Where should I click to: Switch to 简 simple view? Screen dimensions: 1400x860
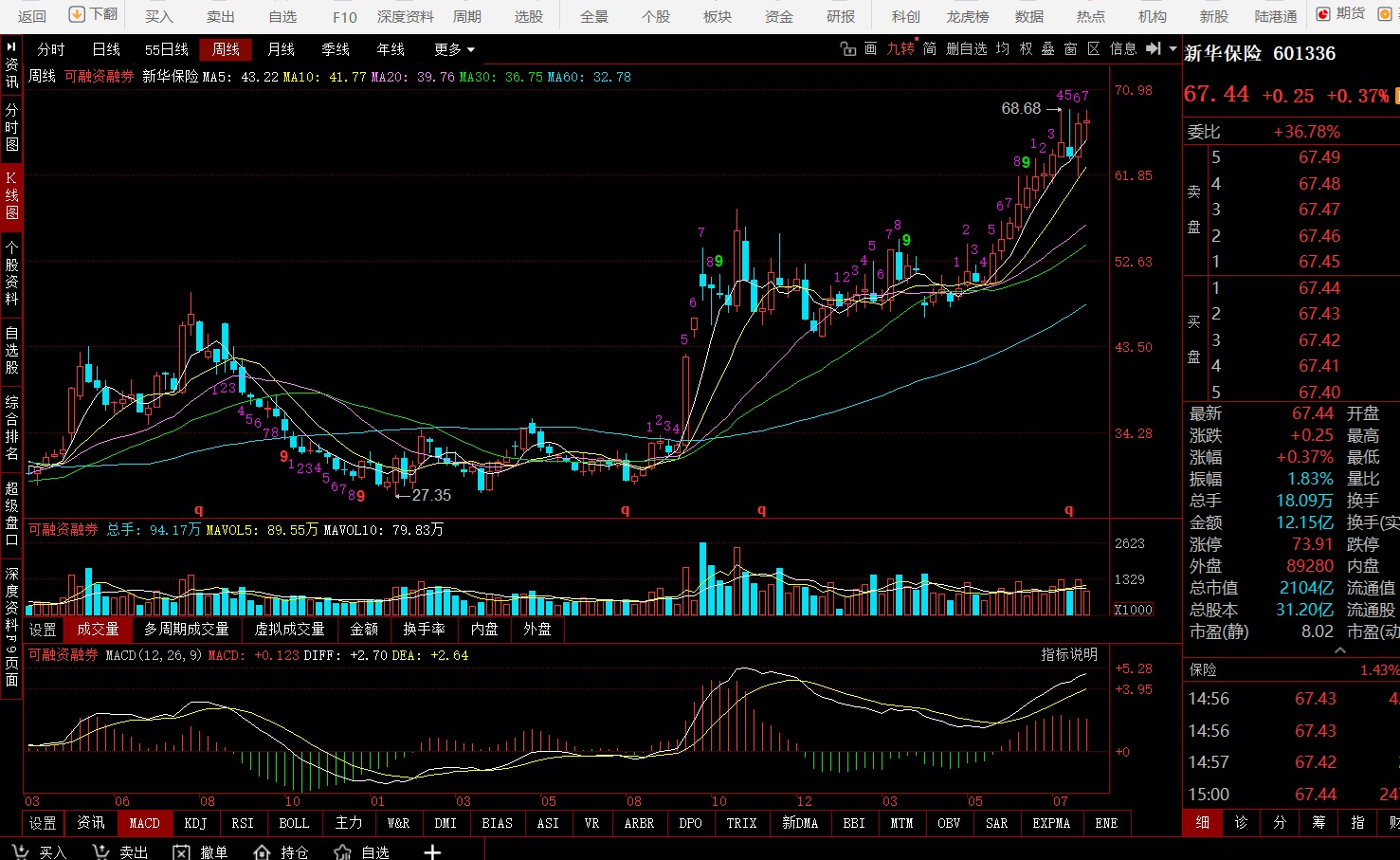click(930, 49)
